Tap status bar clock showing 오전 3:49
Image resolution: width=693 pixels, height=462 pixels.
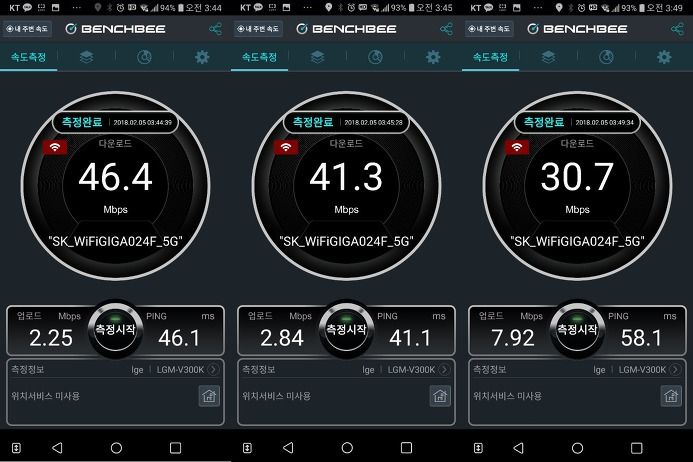click(665, 8)
